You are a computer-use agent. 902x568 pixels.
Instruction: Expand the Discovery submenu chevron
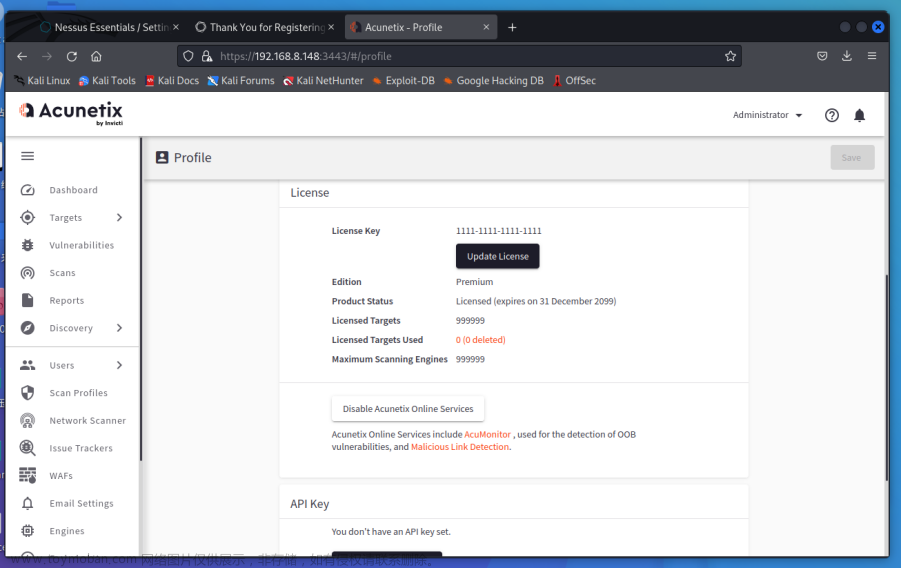(x=120, y=328)
